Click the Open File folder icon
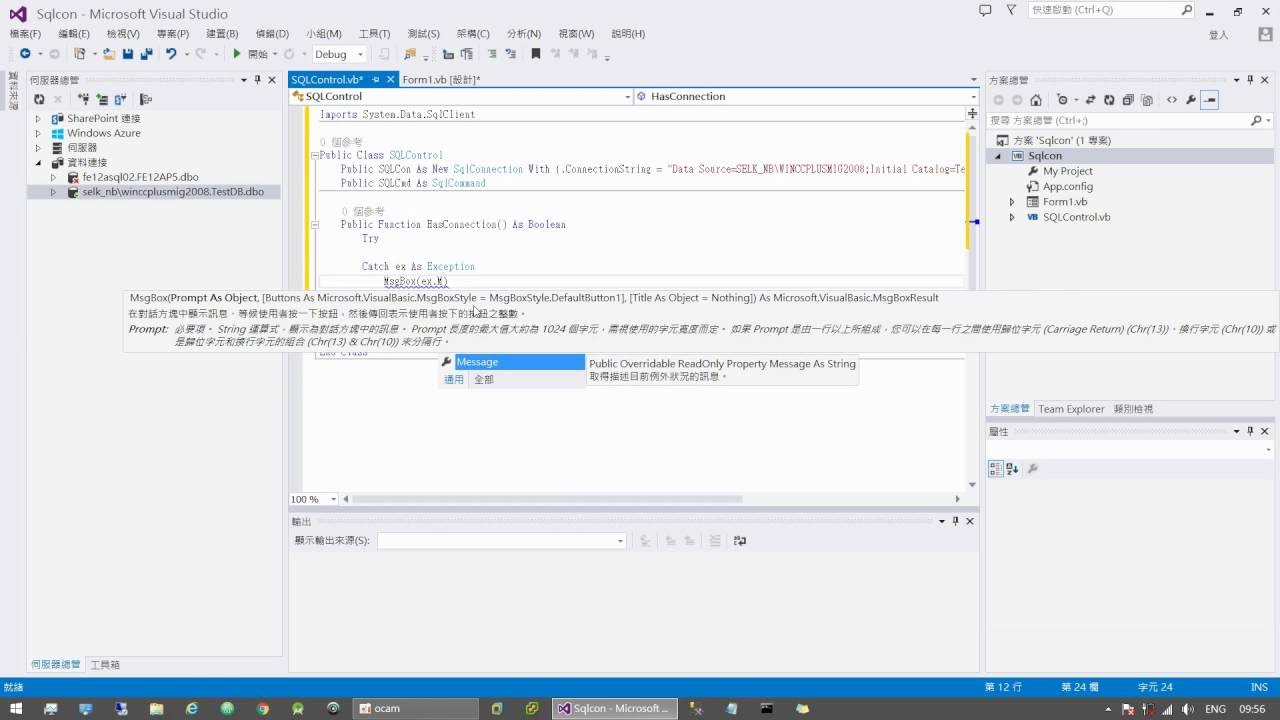 pos(109,54)
